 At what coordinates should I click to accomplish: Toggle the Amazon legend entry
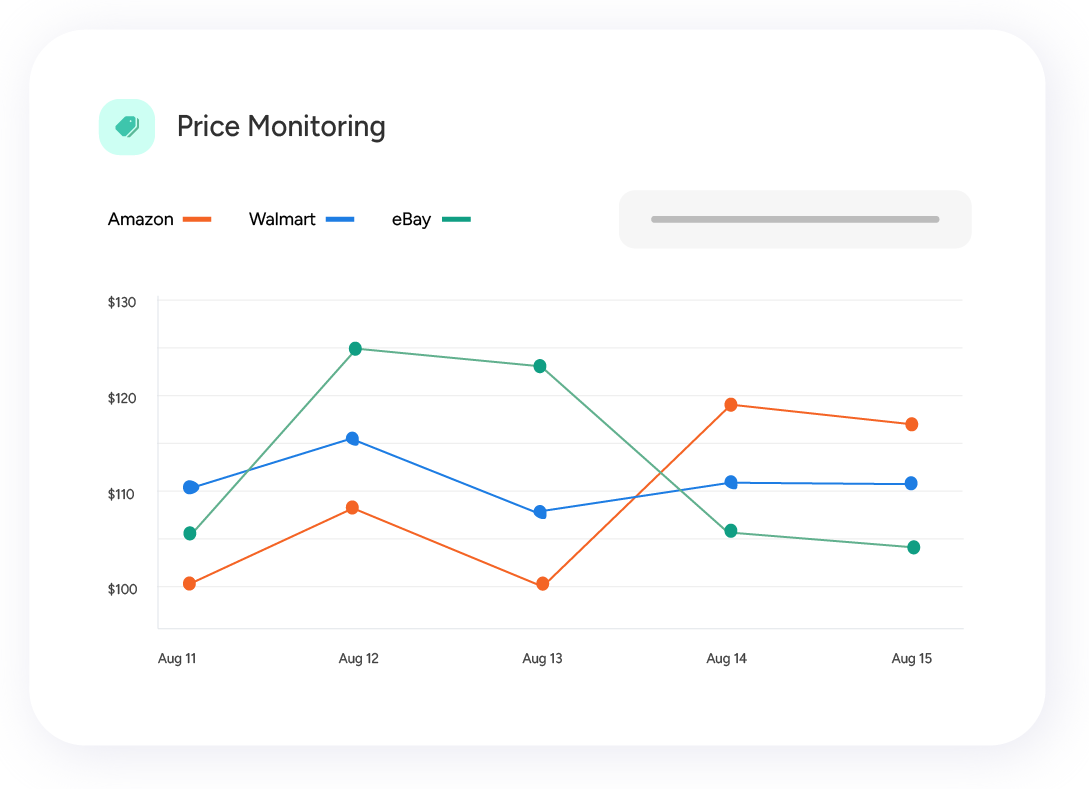pyautogui.click(x=159, y=219)
